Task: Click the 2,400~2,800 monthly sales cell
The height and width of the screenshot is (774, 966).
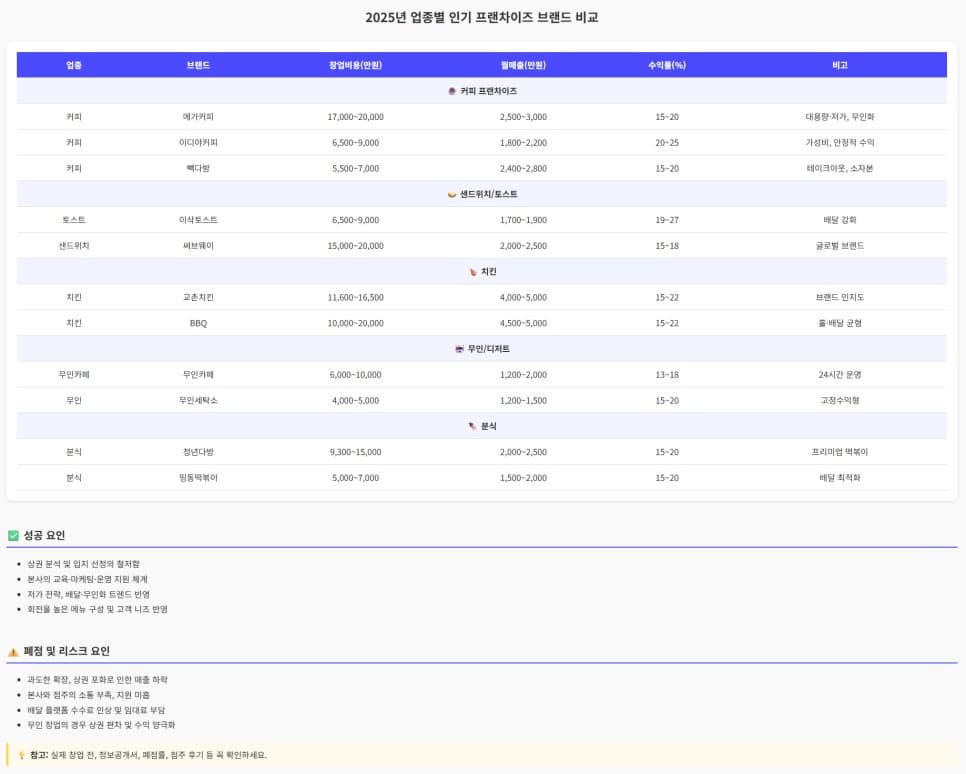Action: pos(523,168)
